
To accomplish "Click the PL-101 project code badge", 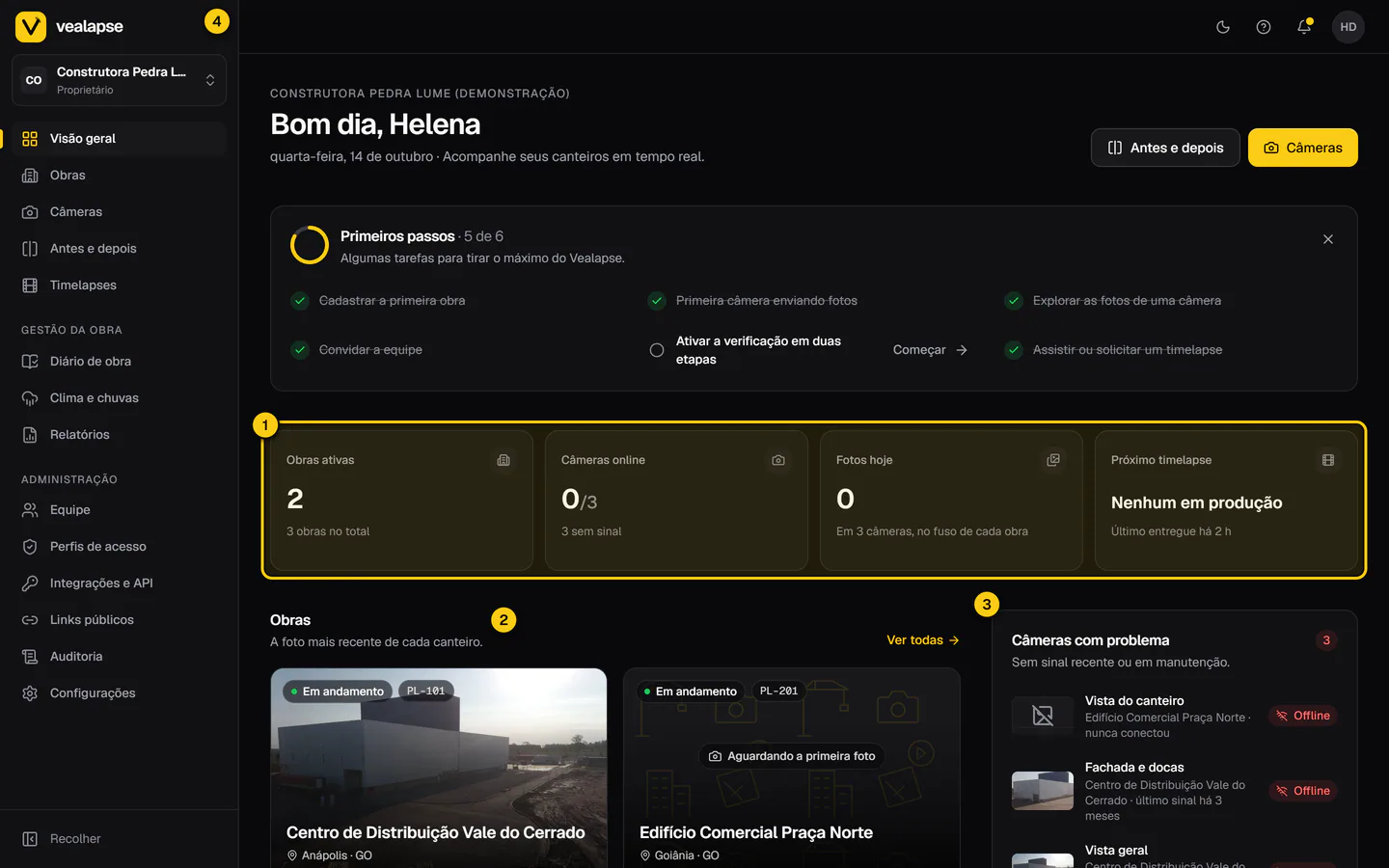I will pyautogui.click(x=426, y=692).
